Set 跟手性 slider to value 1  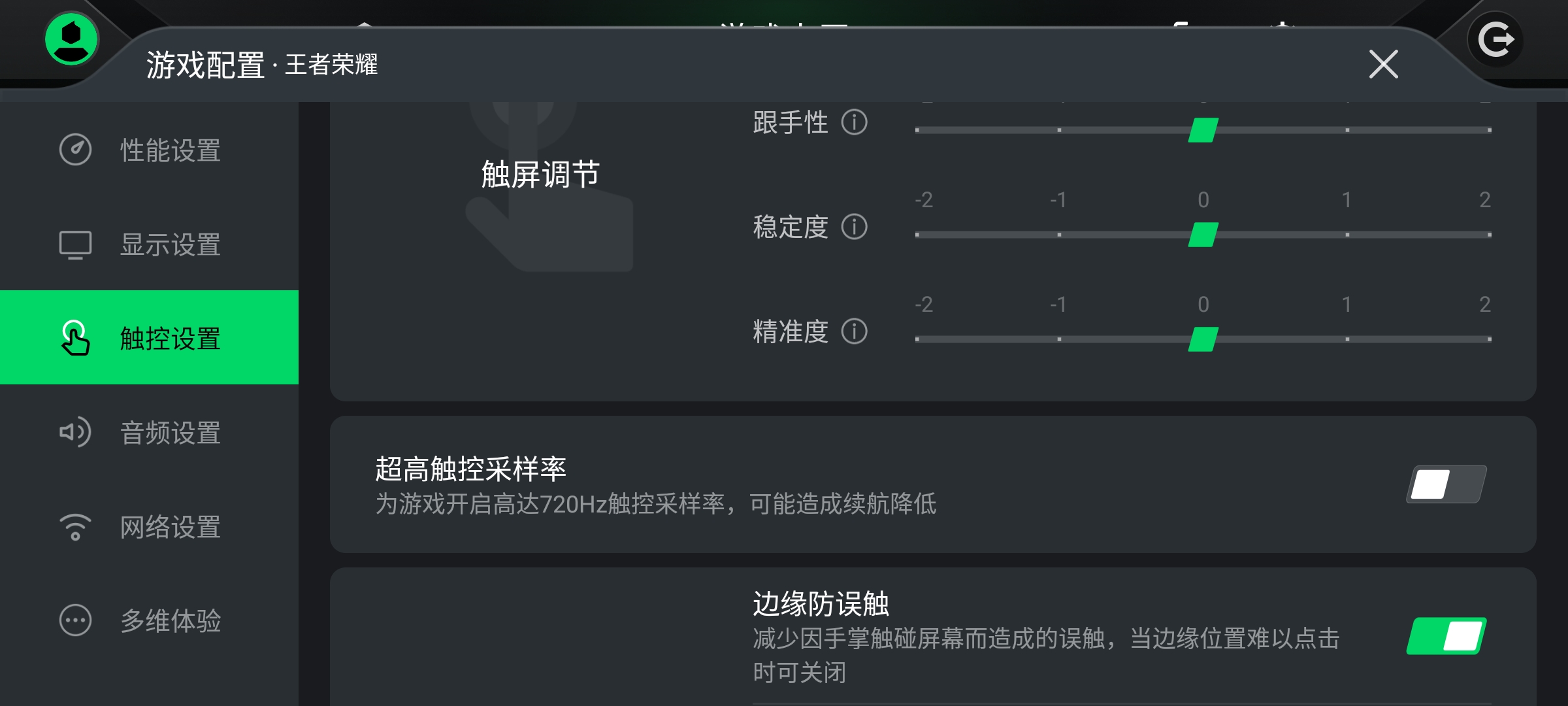(x=1347, y=130)
